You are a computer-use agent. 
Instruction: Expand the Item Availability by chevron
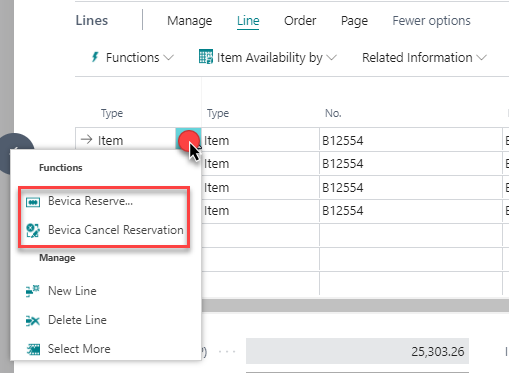pyautogui.click(x=331, y=58)
